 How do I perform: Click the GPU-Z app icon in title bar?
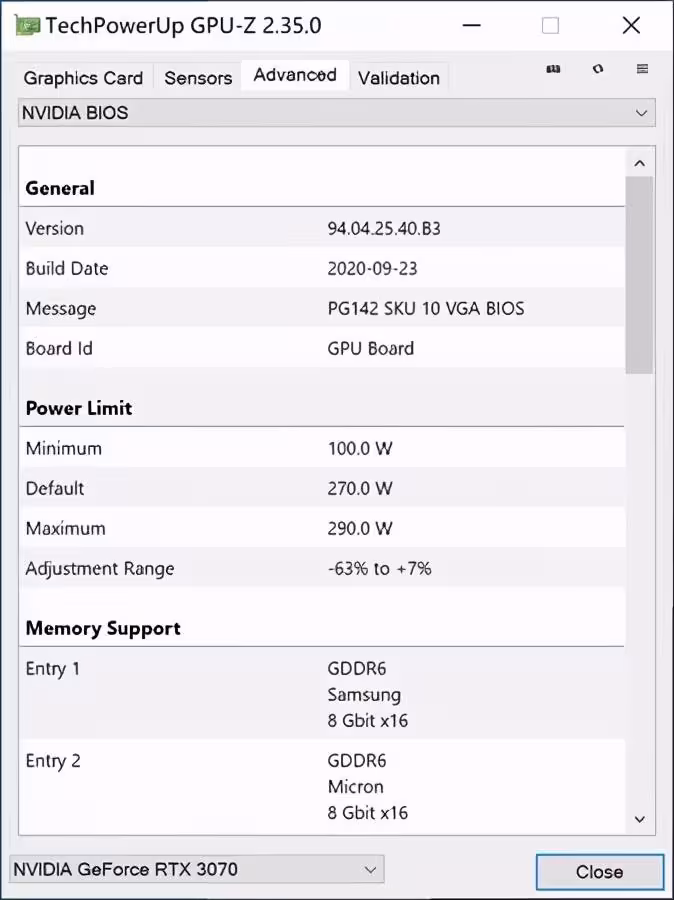point(28,26)
